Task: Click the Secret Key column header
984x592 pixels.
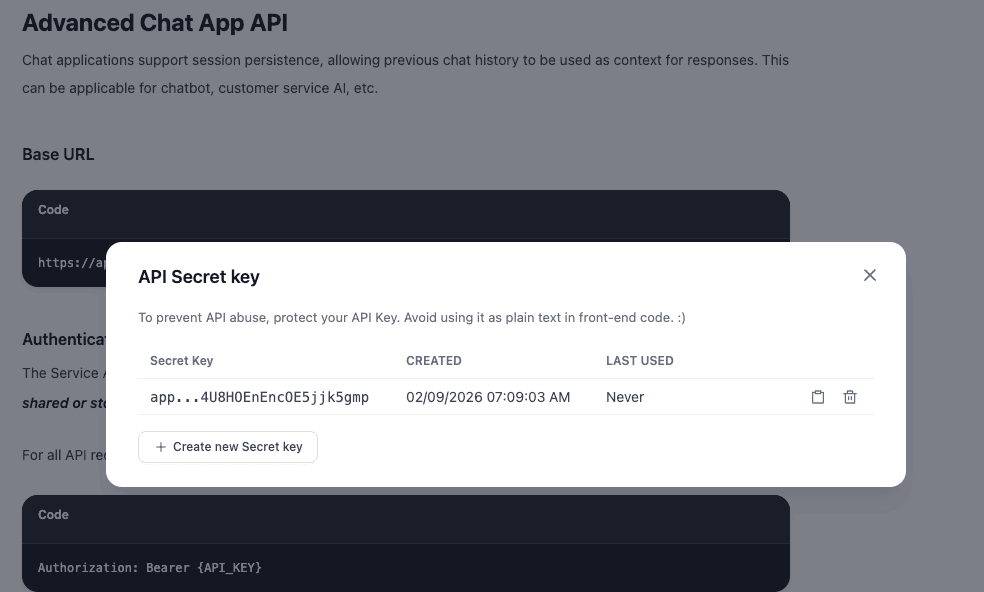Action: tap(179, 361)
